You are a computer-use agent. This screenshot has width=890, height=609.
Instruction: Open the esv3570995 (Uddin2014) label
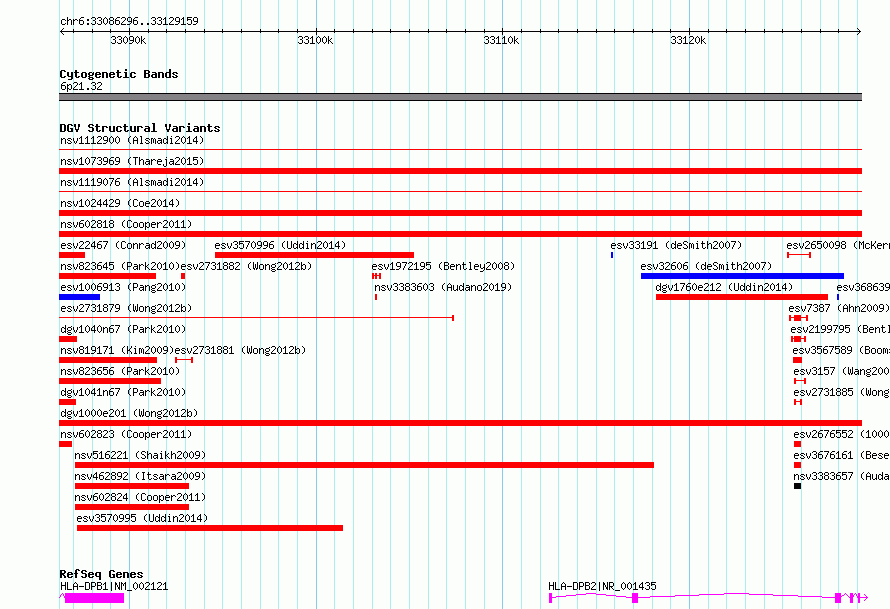click(x=142, y=518)
